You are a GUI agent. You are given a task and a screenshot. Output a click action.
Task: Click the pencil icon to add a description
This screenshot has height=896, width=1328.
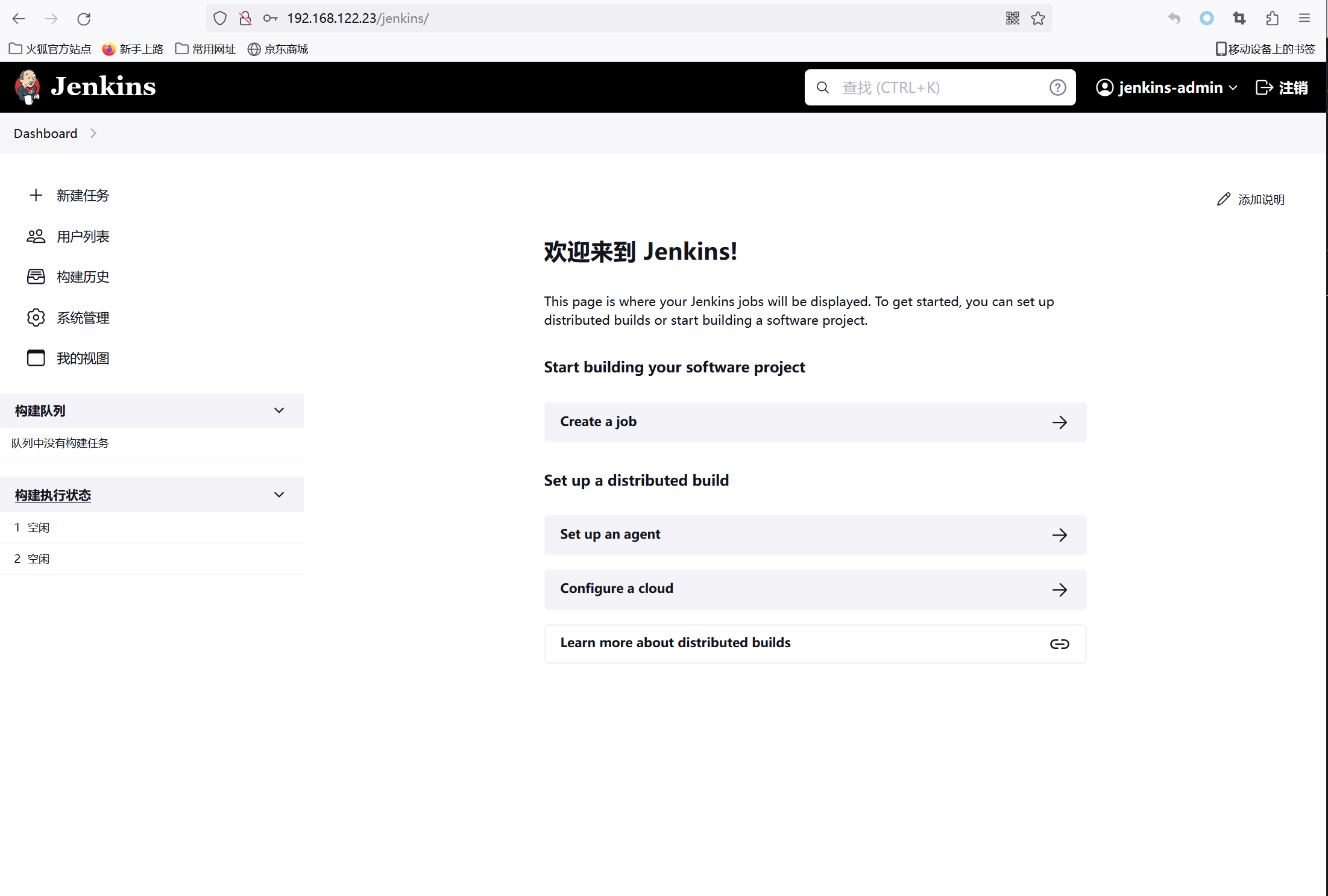coord(1223,199)
